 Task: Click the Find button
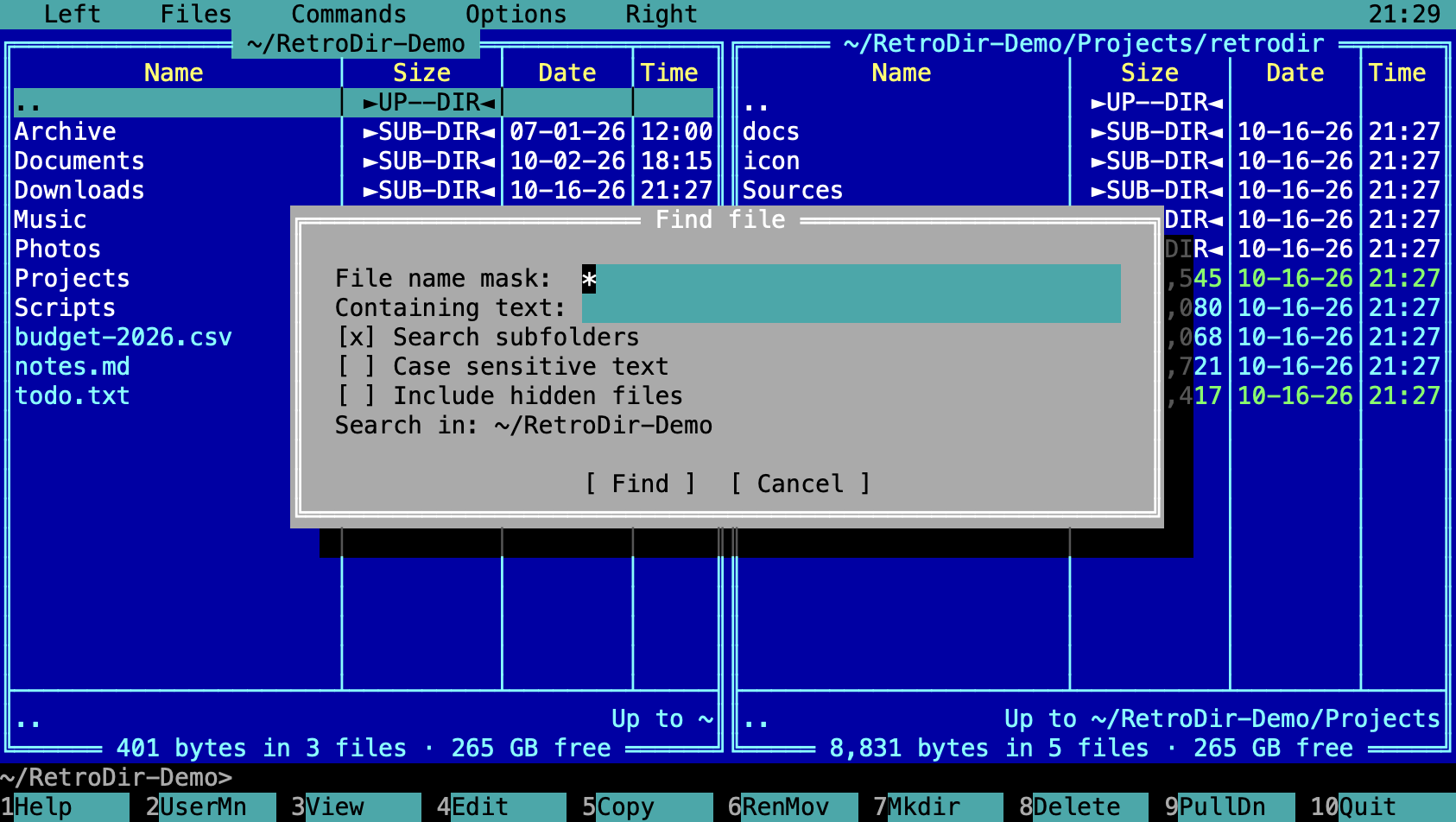640,484
